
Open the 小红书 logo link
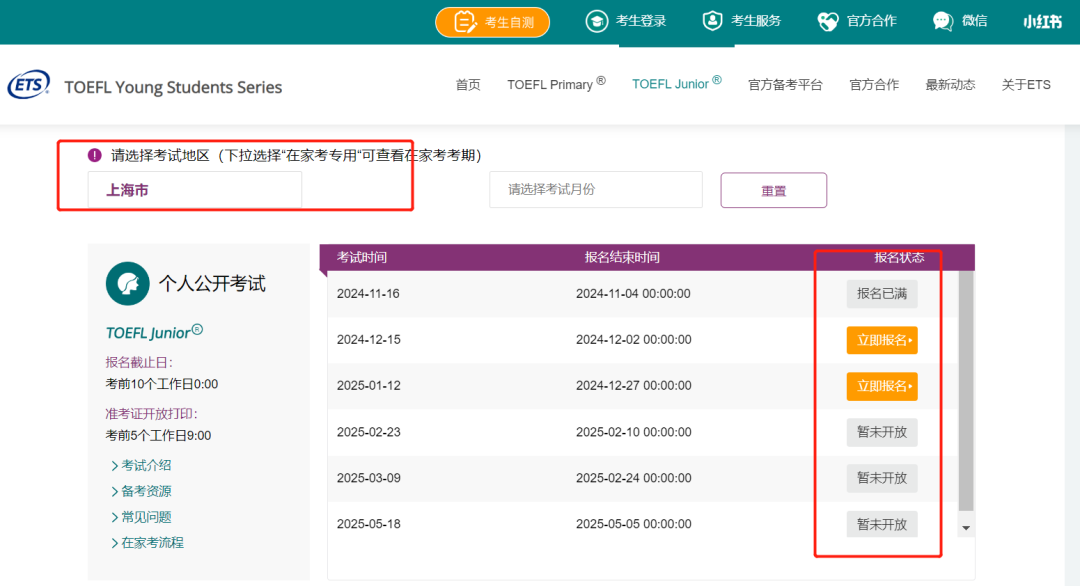pos(1042,21)
